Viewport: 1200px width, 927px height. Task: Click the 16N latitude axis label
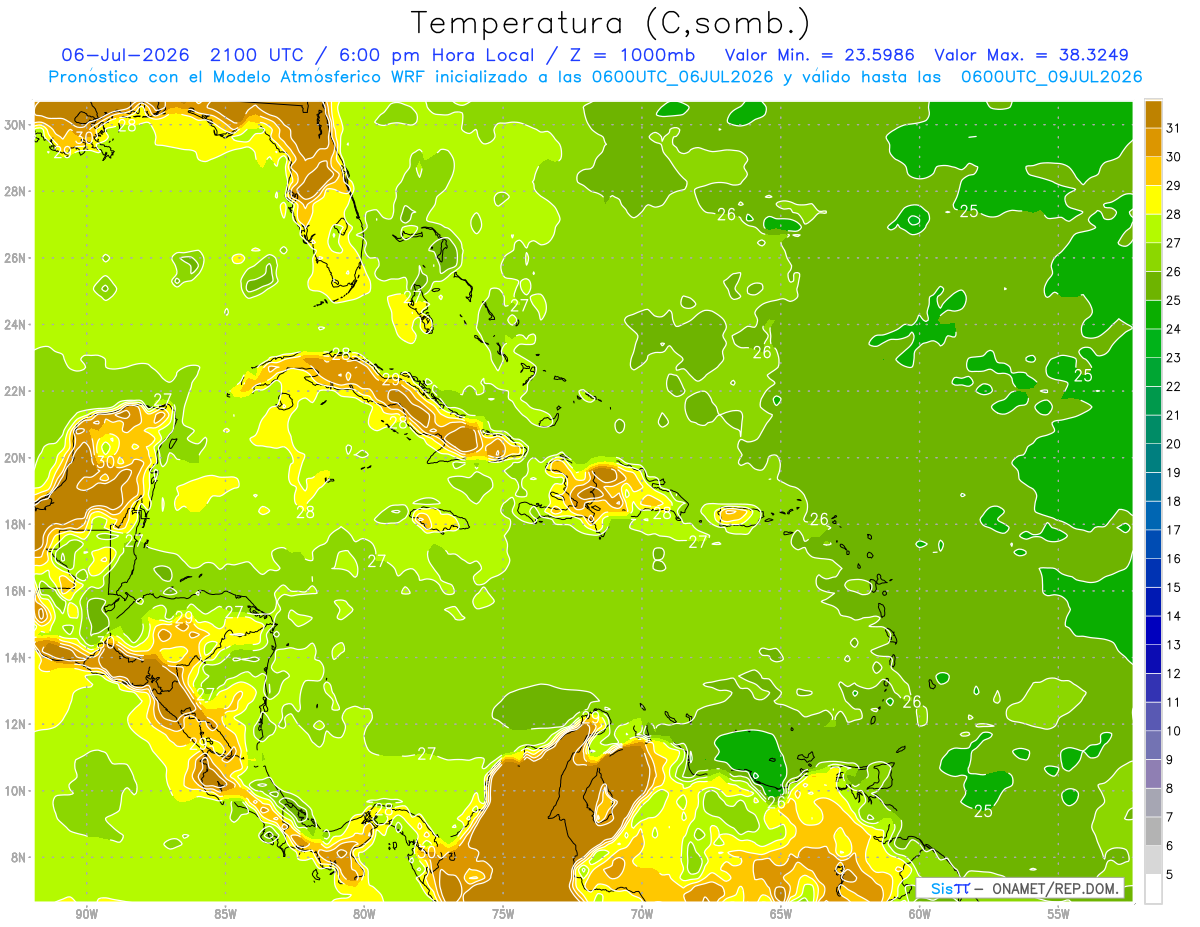click(x=14, y=591)
